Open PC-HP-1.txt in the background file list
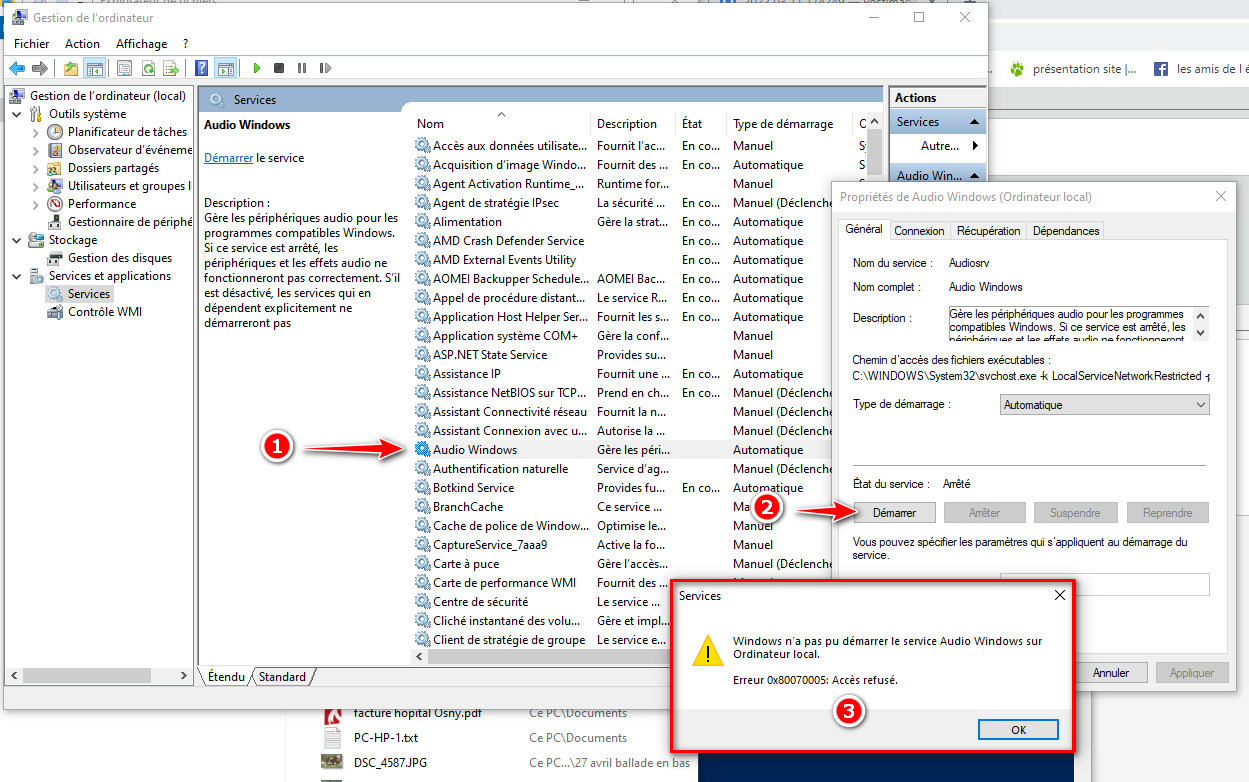 point(386,738)
